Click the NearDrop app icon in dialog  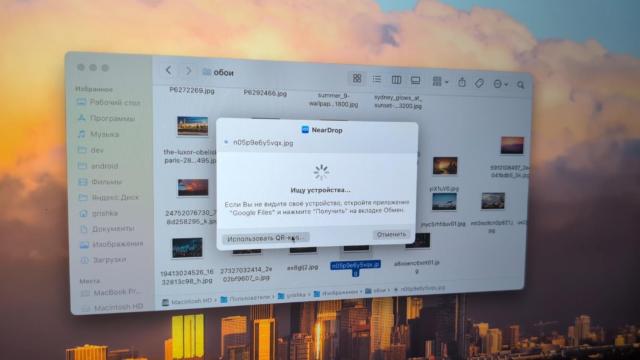coord(305,130)
